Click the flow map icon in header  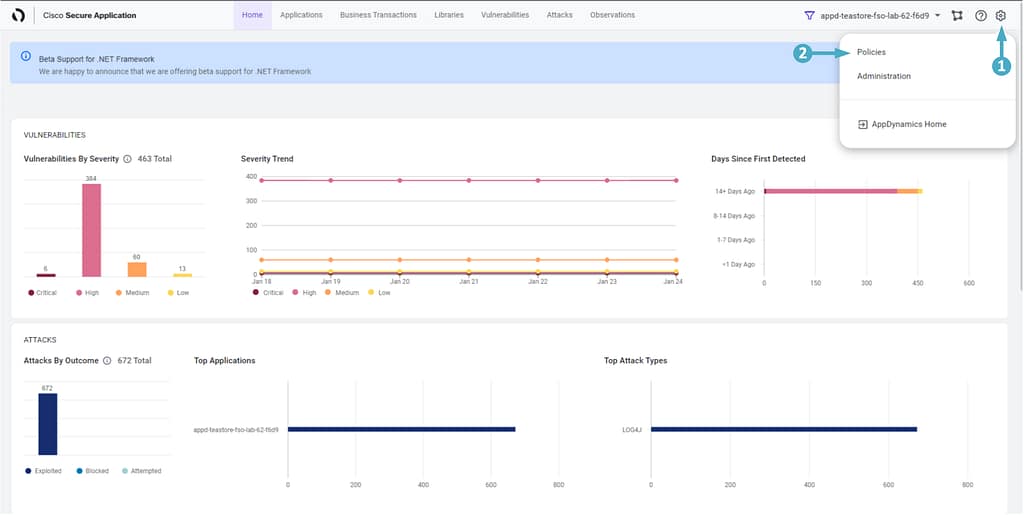(957, 16)
